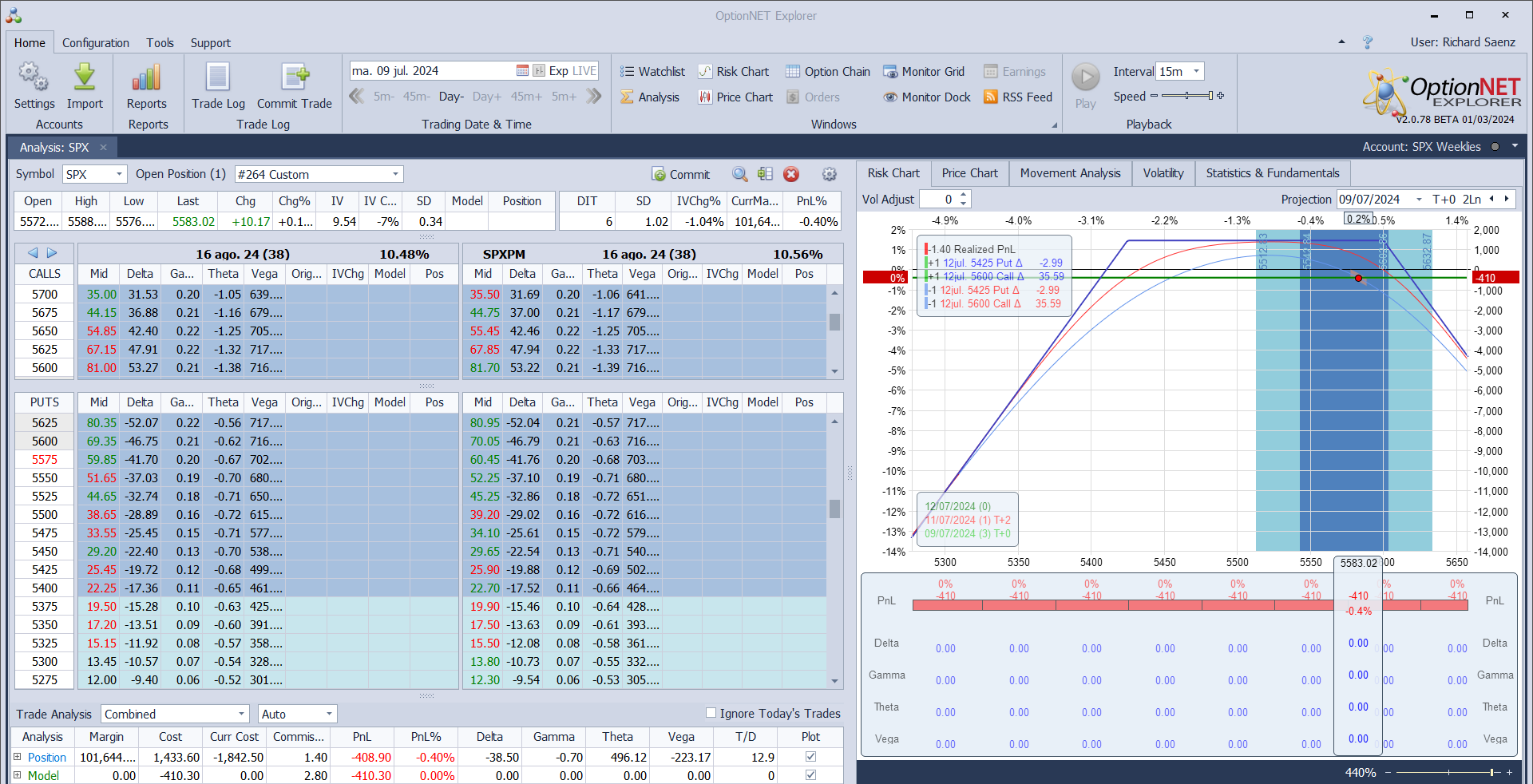The width and height of the screenshot is (1533, 784).
Task: Close the Analysis: SPX tab
Action: [x=103, y=147]
